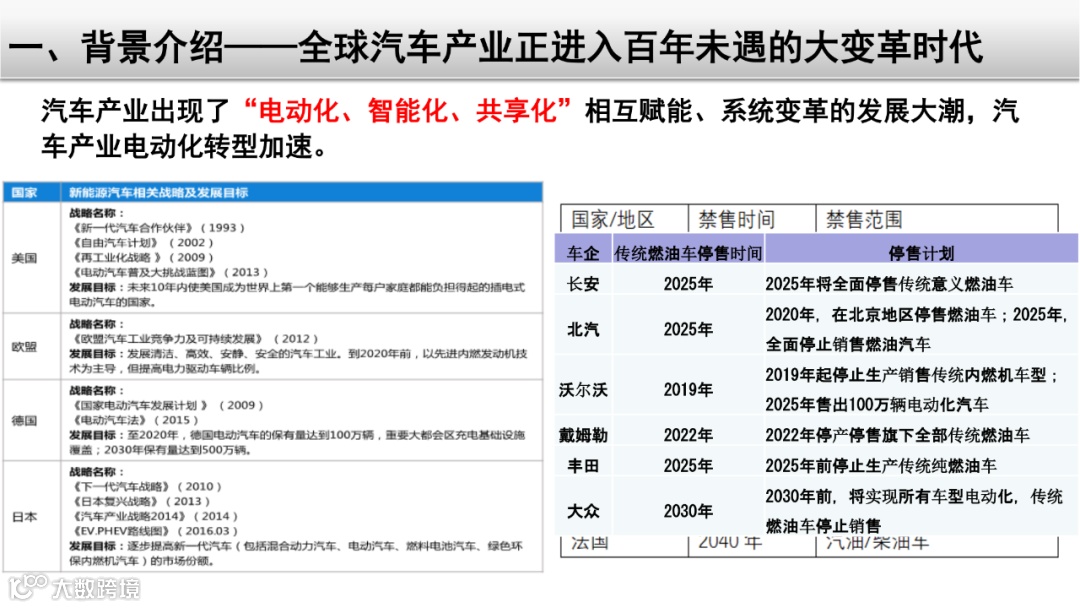Click '2019年' in the 沃尔沃 row

[688, 390]
